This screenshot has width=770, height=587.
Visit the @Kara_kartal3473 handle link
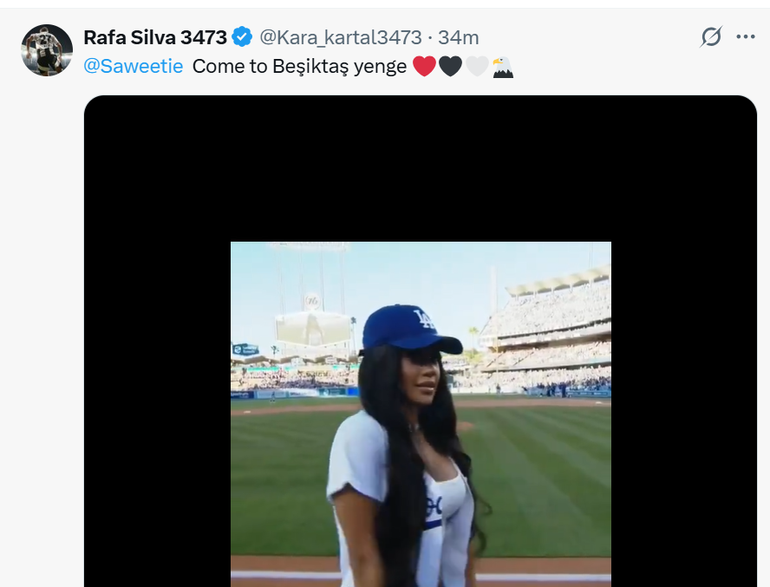(x=340, y=37)
